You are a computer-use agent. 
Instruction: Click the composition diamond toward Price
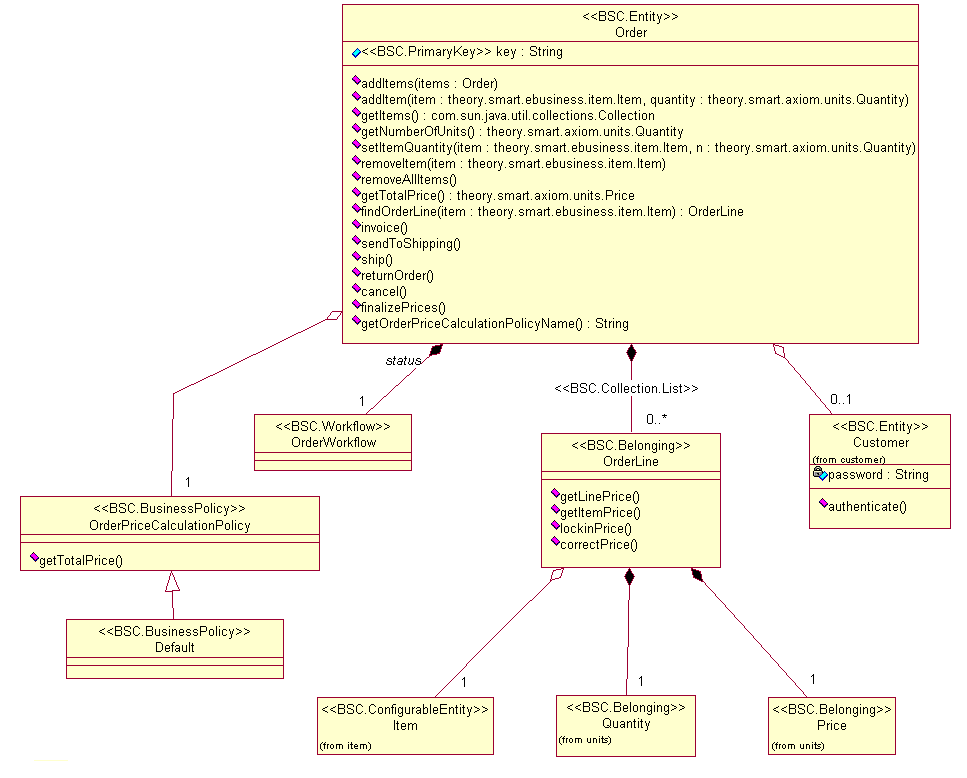pyautogui.click(x=697, y=575)
